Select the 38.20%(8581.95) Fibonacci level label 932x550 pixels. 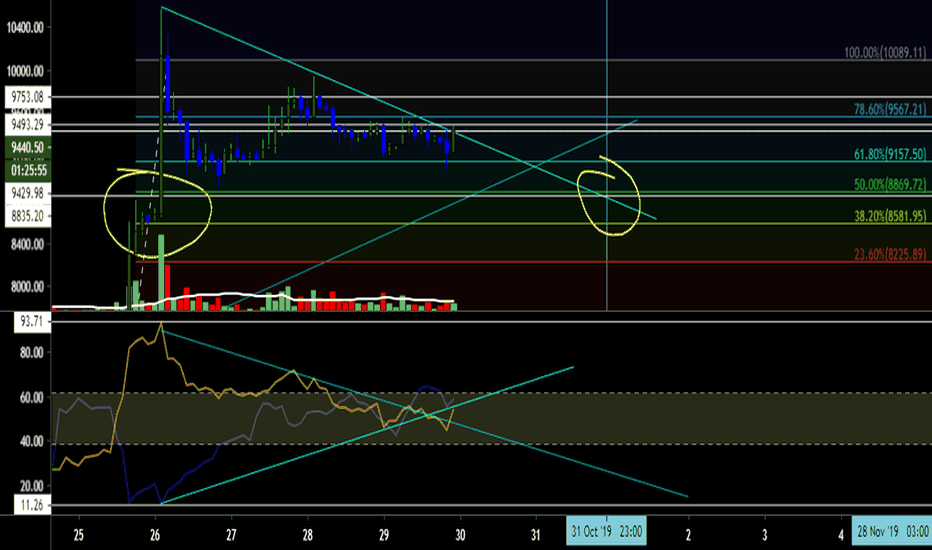pos(890,216)
